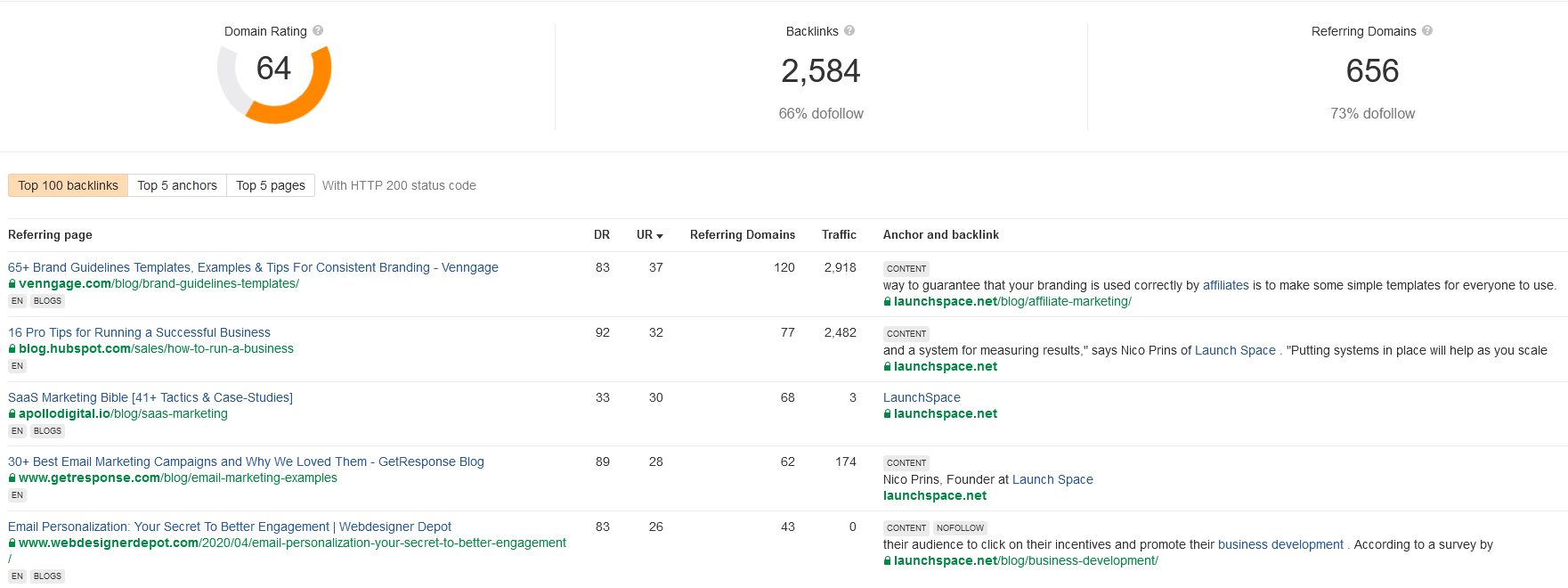Click the 2,482 traffic value
Viewport: 1568px width, 588px height.
[840, 332]
